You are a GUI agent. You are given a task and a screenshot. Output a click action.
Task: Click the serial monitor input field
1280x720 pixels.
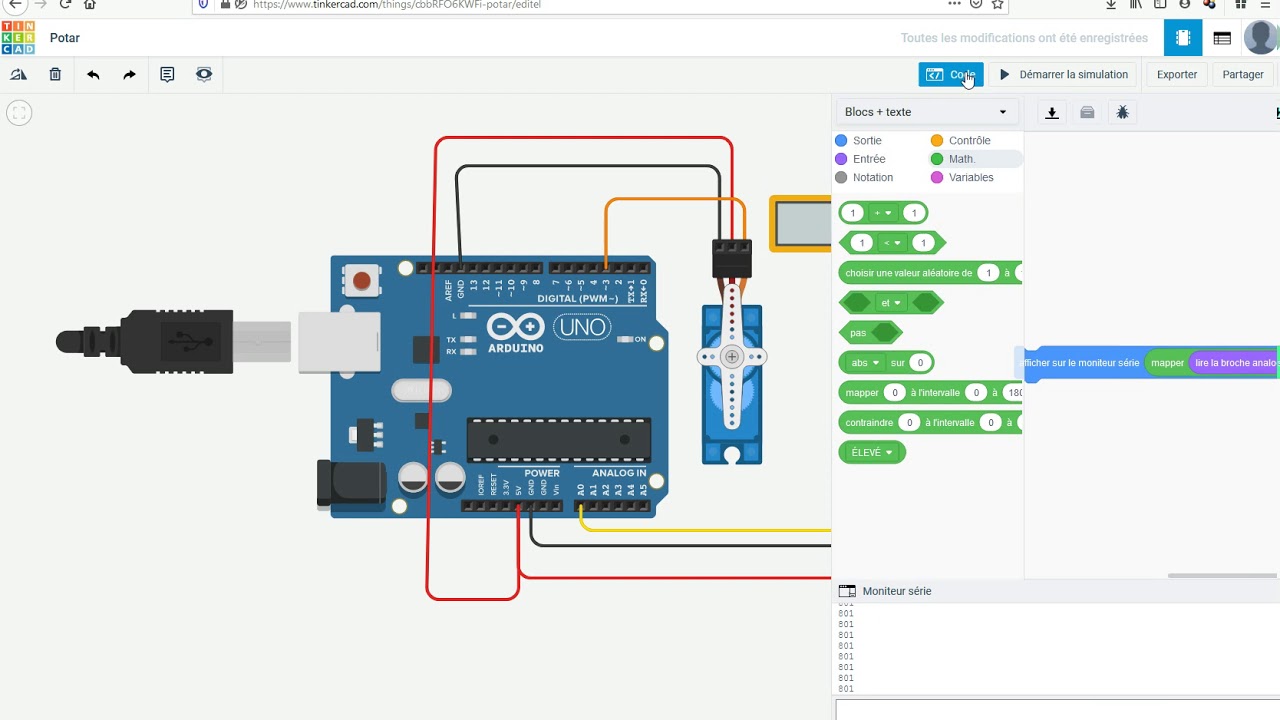click(x=1057, y=710)
